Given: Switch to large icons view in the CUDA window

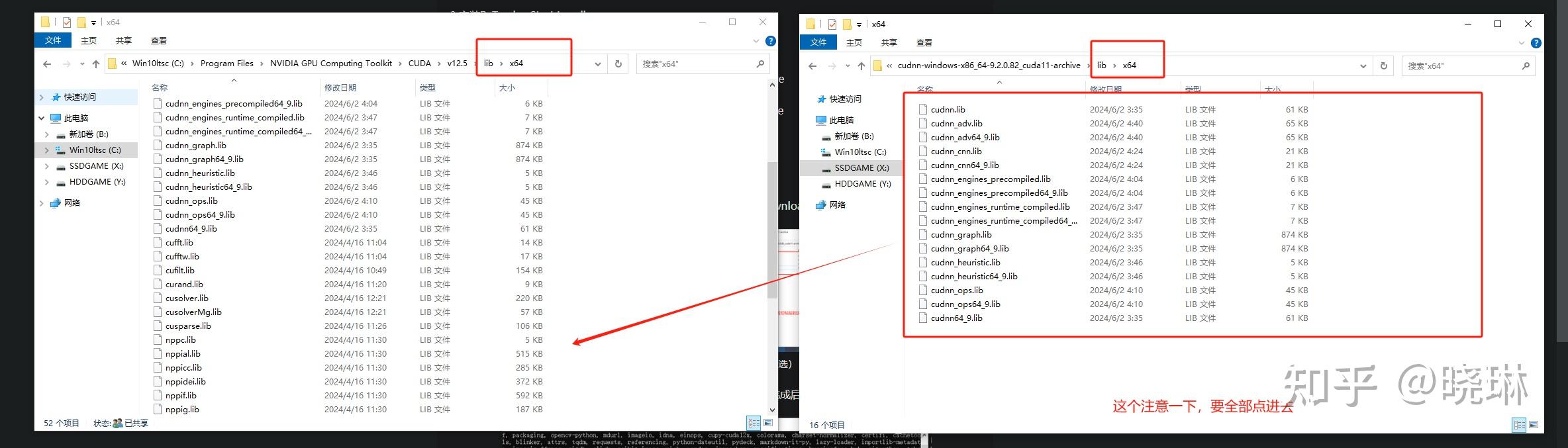Looking at the screenshot, I should coord(768,423).
